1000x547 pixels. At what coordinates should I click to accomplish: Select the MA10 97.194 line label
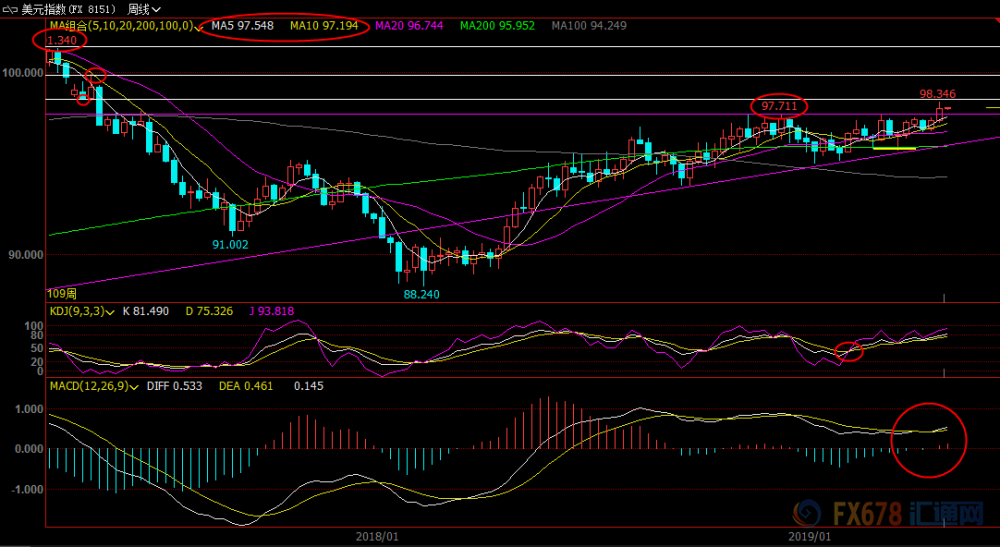click(323, 26)
